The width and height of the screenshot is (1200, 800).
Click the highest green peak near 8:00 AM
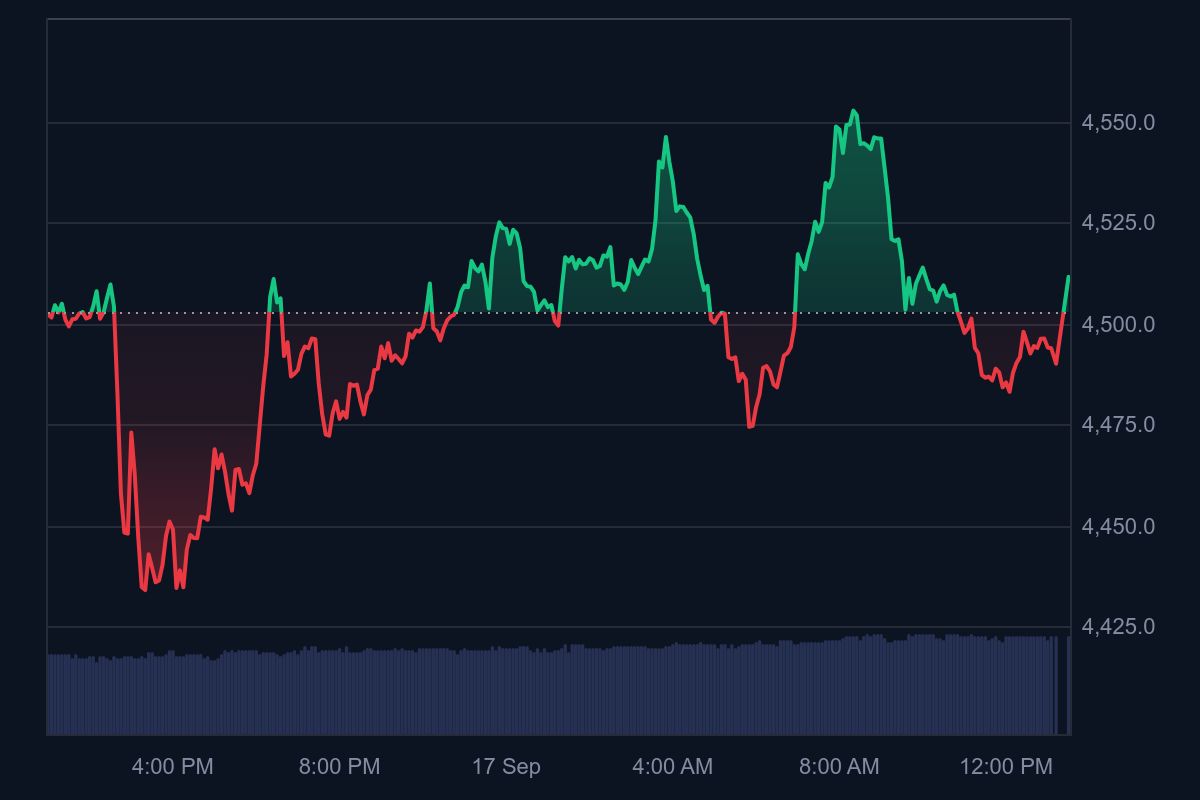tap(853, 111)
